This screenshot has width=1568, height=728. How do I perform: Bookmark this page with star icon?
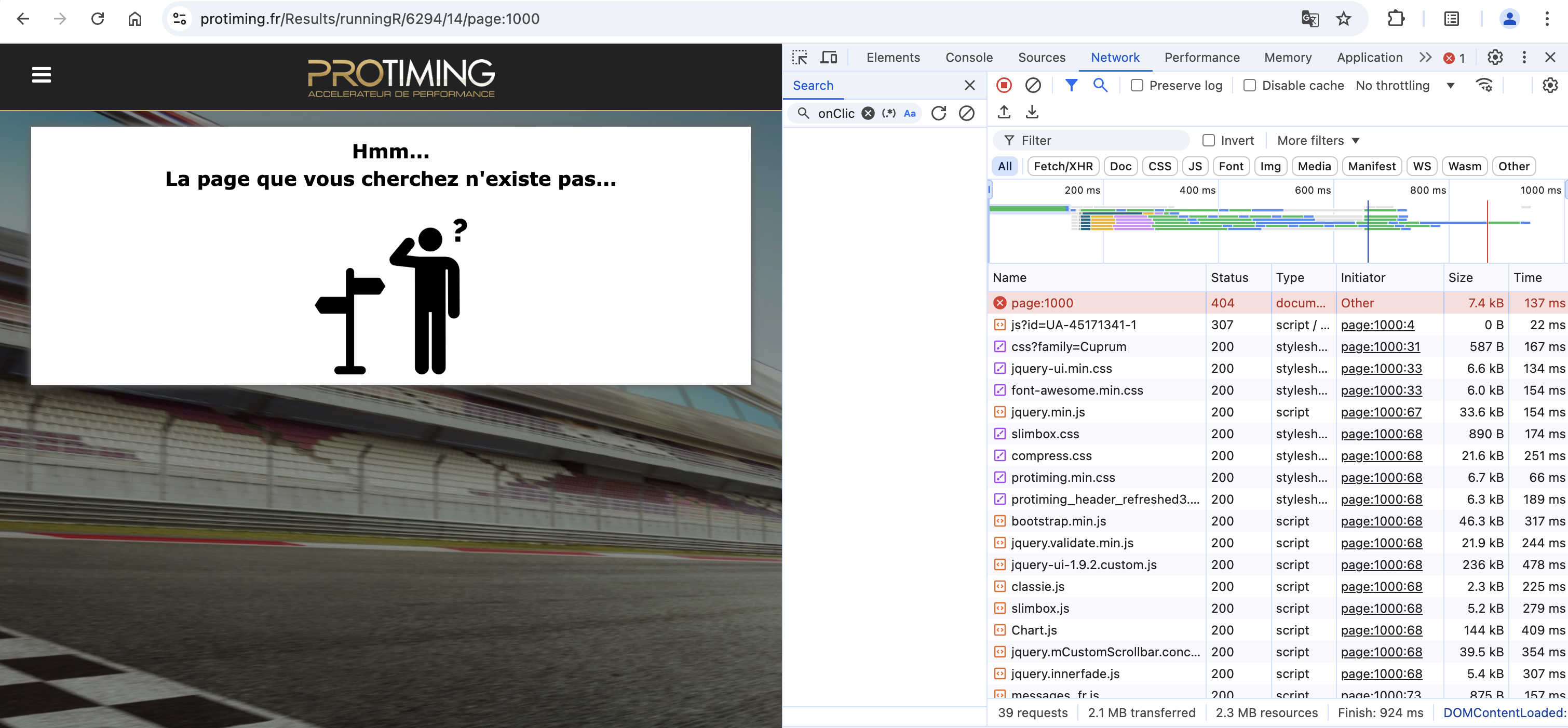coord(1343,19)
